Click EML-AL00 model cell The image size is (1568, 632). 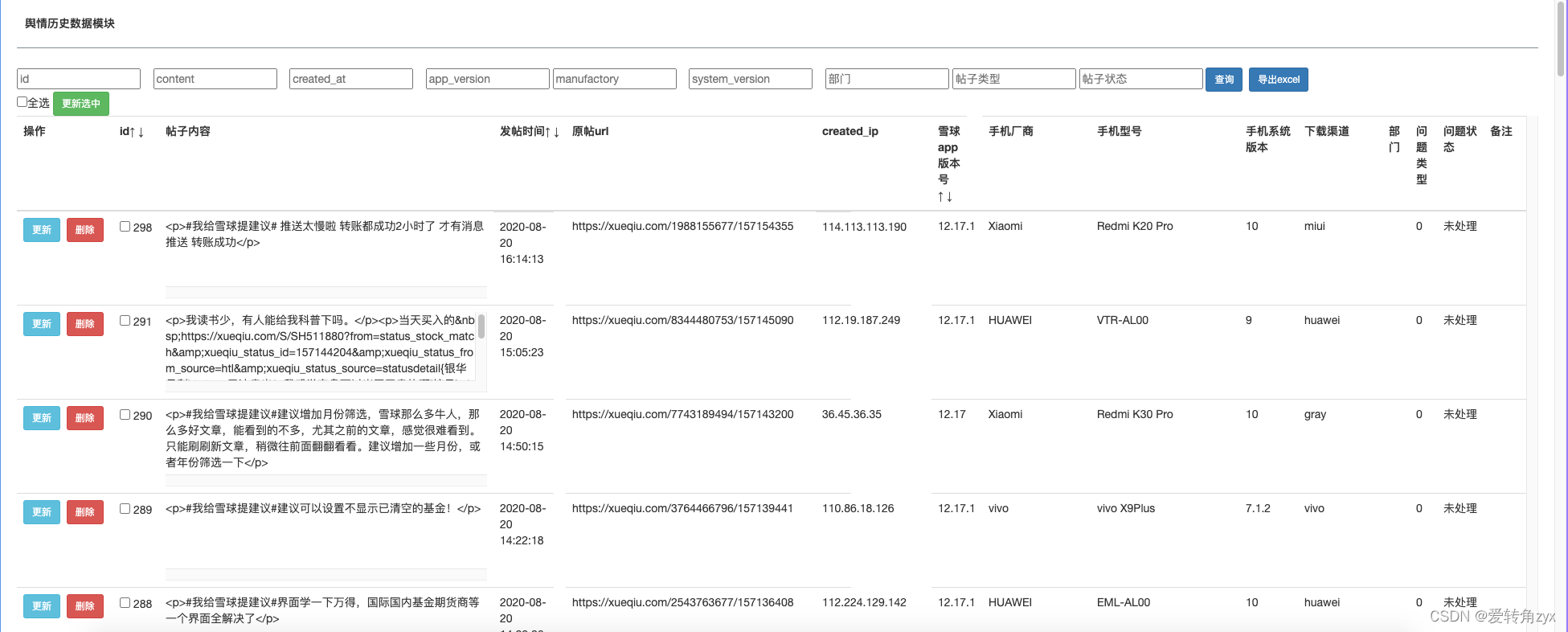[x=1124, y=603]
